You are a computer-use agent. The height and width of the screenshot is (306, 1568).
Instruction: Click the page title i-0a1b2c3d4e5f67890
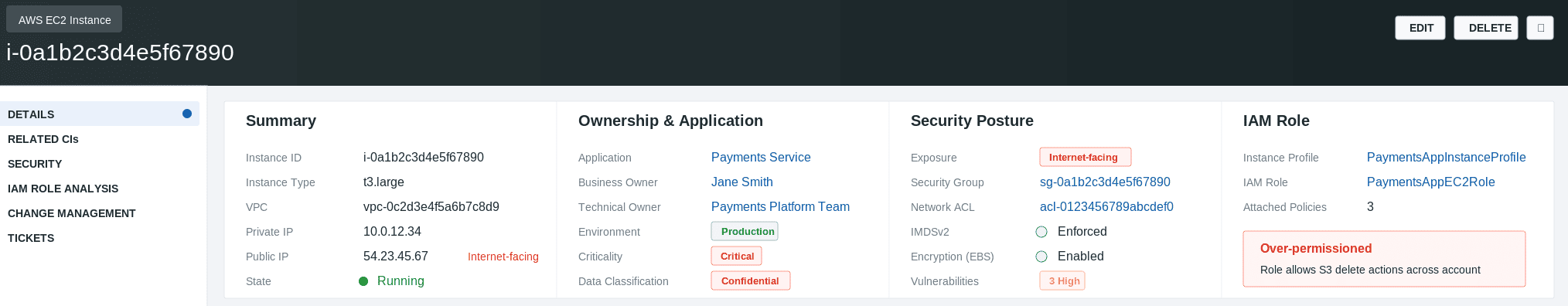(x=120, y=53)
